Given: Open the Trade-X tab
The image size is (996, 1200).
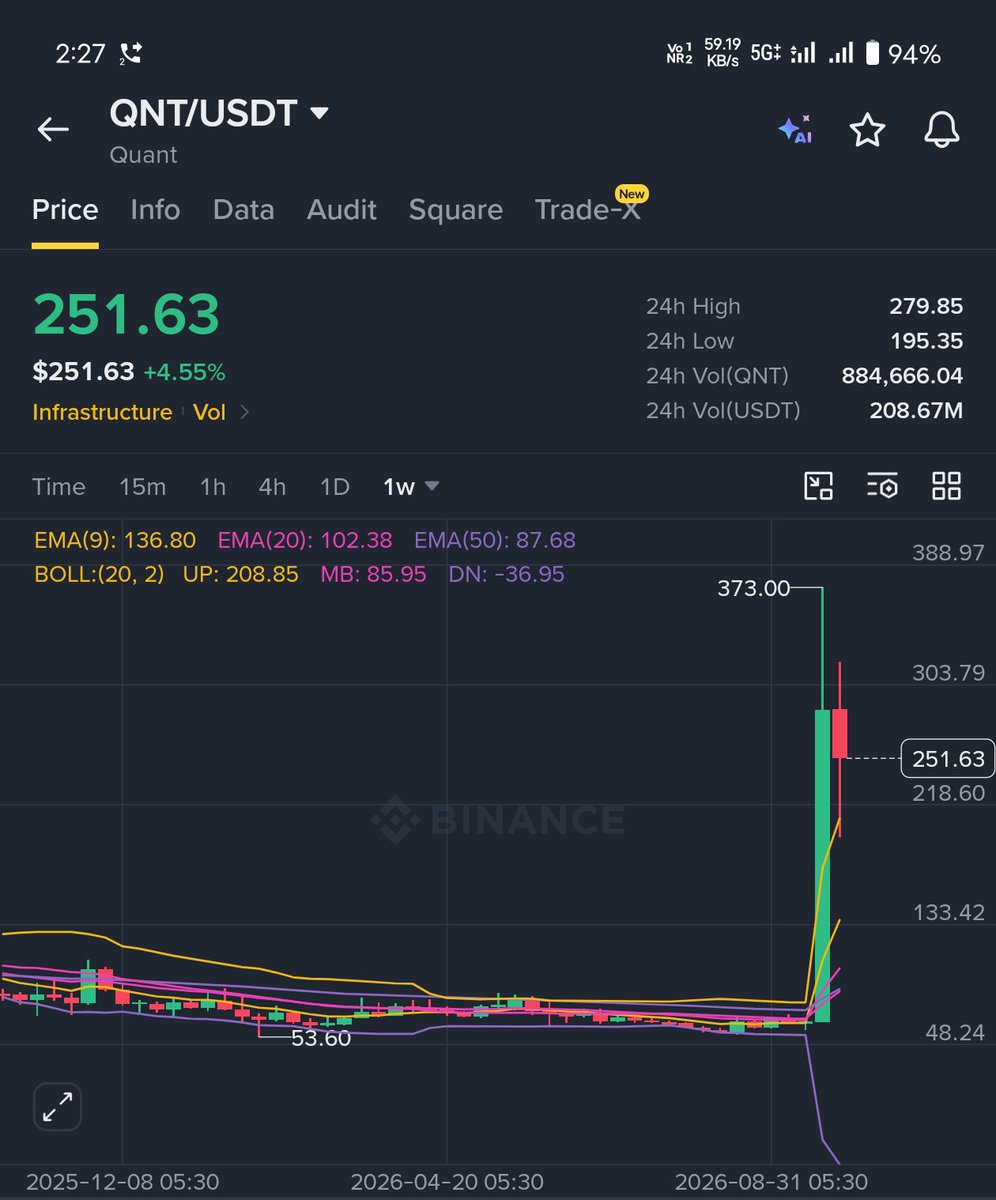Looking at the screenshot, I should pyautogui.click(x=588, y=210).
